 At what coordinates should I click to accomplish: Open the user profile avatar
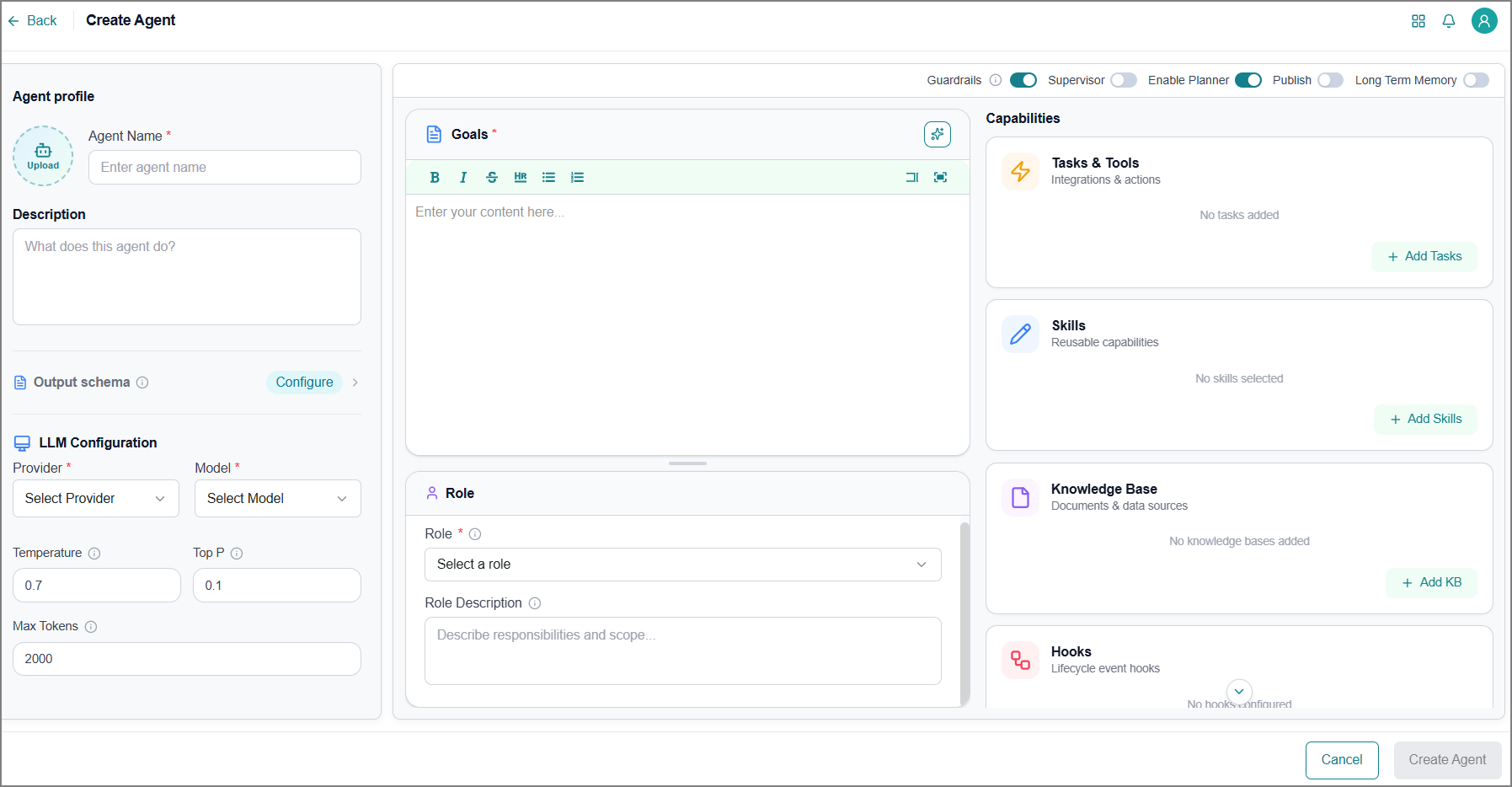[x=1484, y=20]
